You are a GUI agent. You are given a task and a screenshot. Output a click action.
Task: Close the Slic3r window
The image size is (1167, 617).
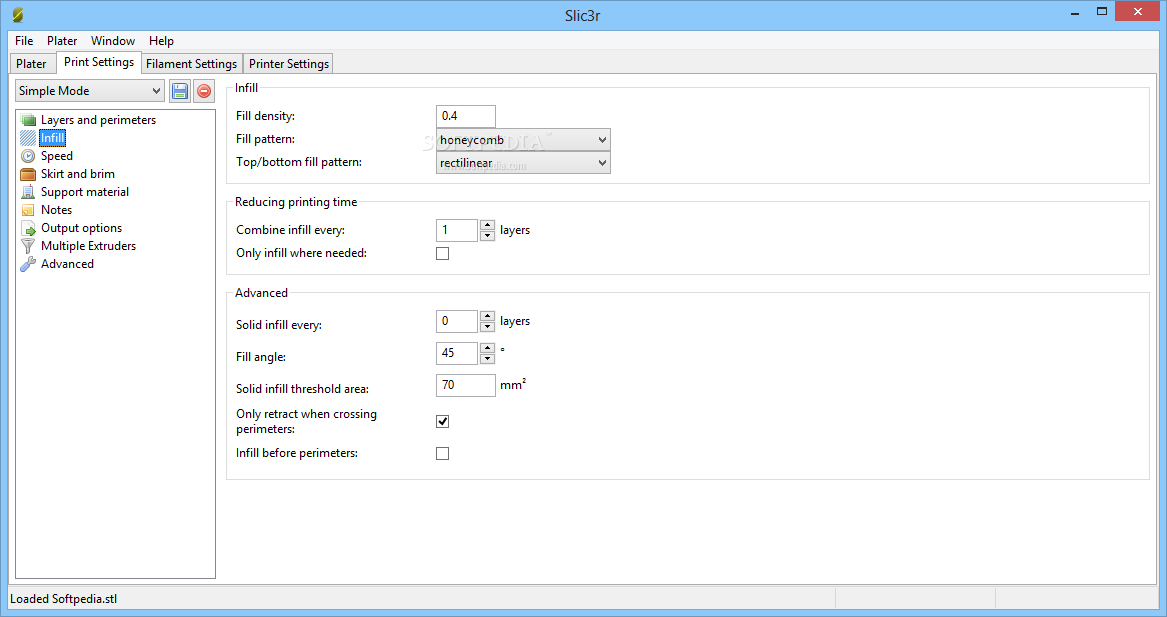pyautogui.click(x=1138, y=12)
